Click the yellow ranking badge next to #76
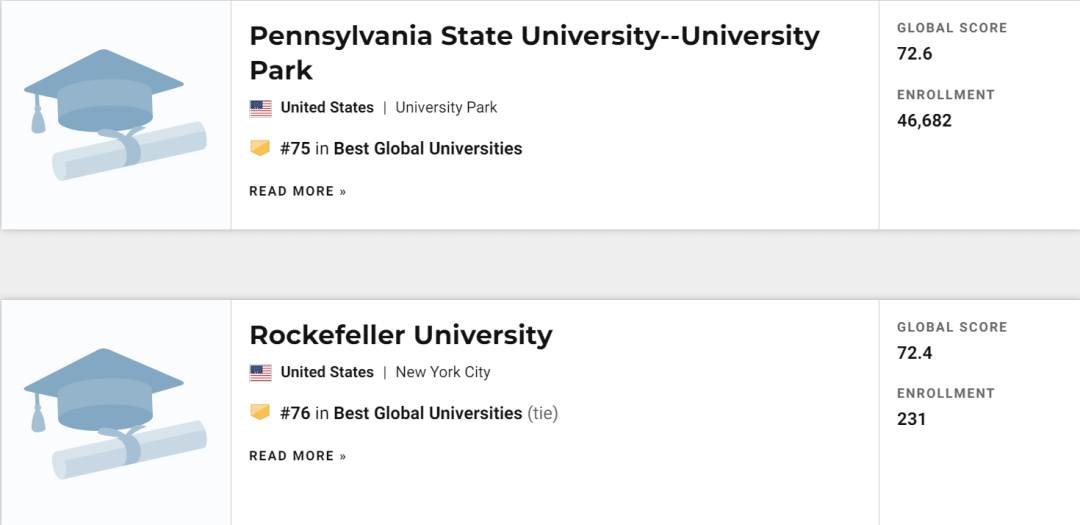 tap(260, 413)
